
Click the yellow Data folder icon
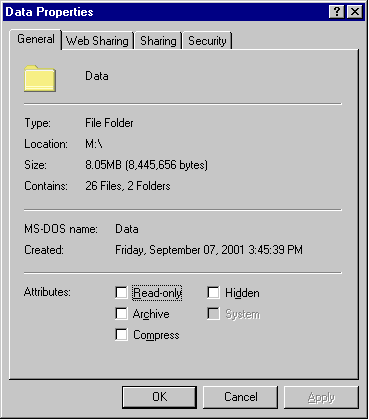coord(40,79)
